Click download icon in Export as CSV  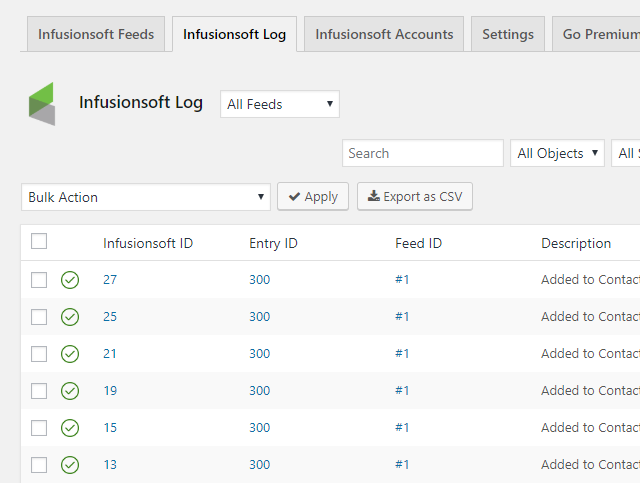(373, 196)
